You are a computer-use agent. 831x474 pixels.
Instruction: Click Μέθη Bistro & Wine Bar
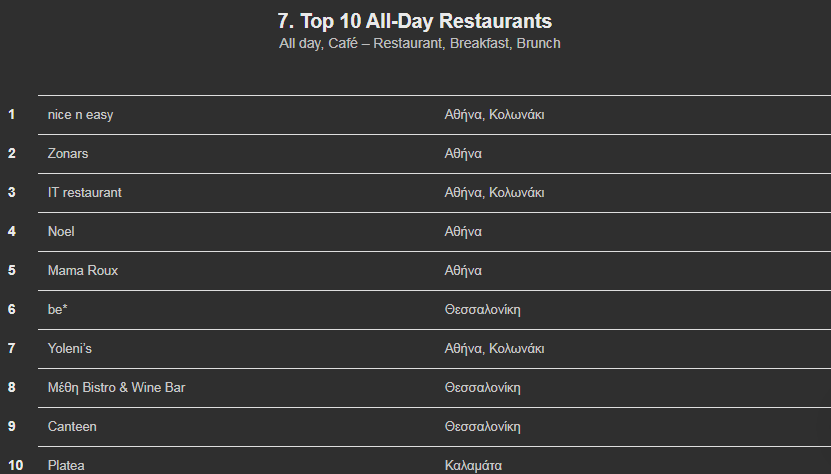point(117,388)
